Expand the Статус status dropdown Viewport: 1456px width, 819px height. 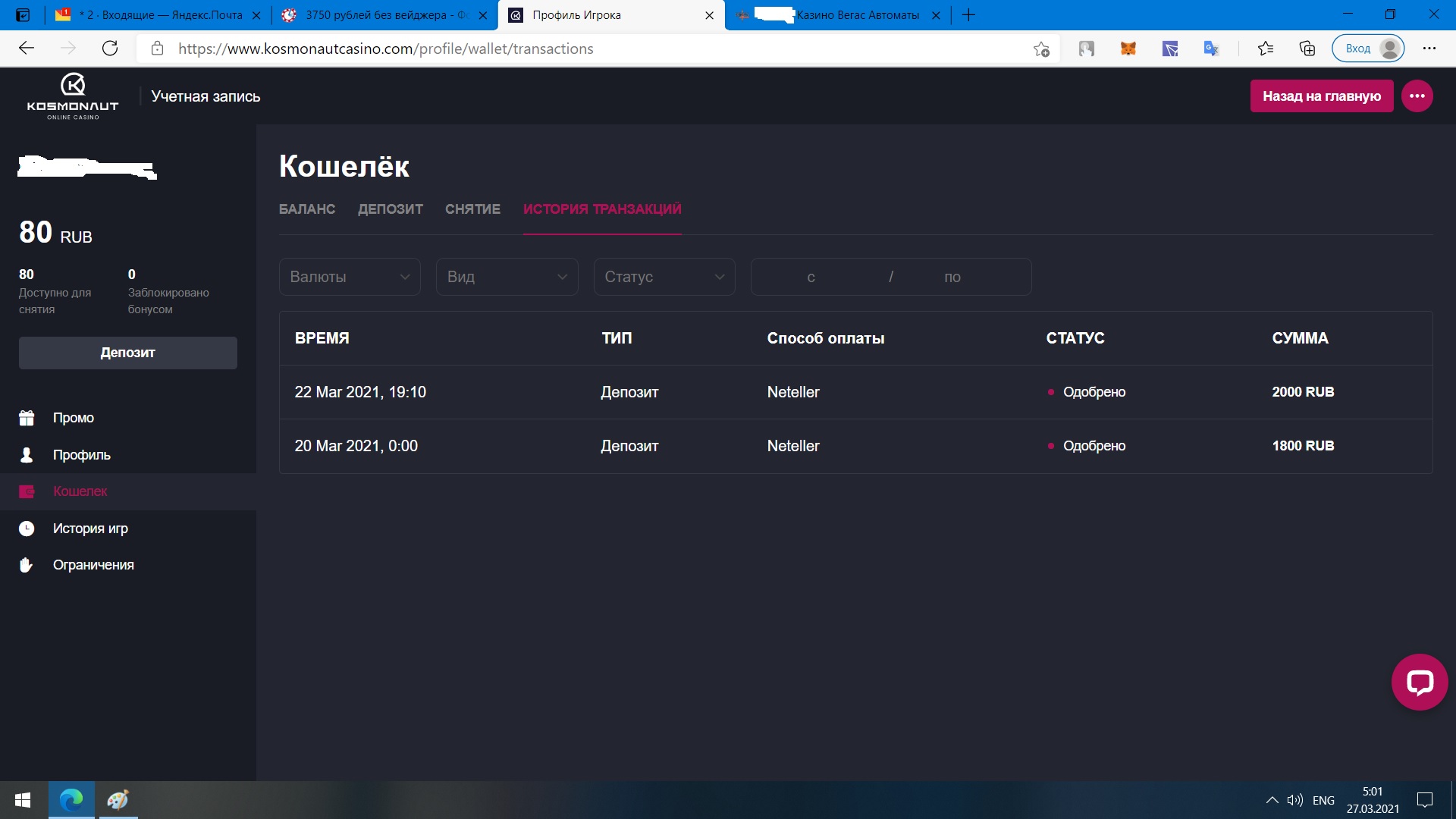(664, 277)
